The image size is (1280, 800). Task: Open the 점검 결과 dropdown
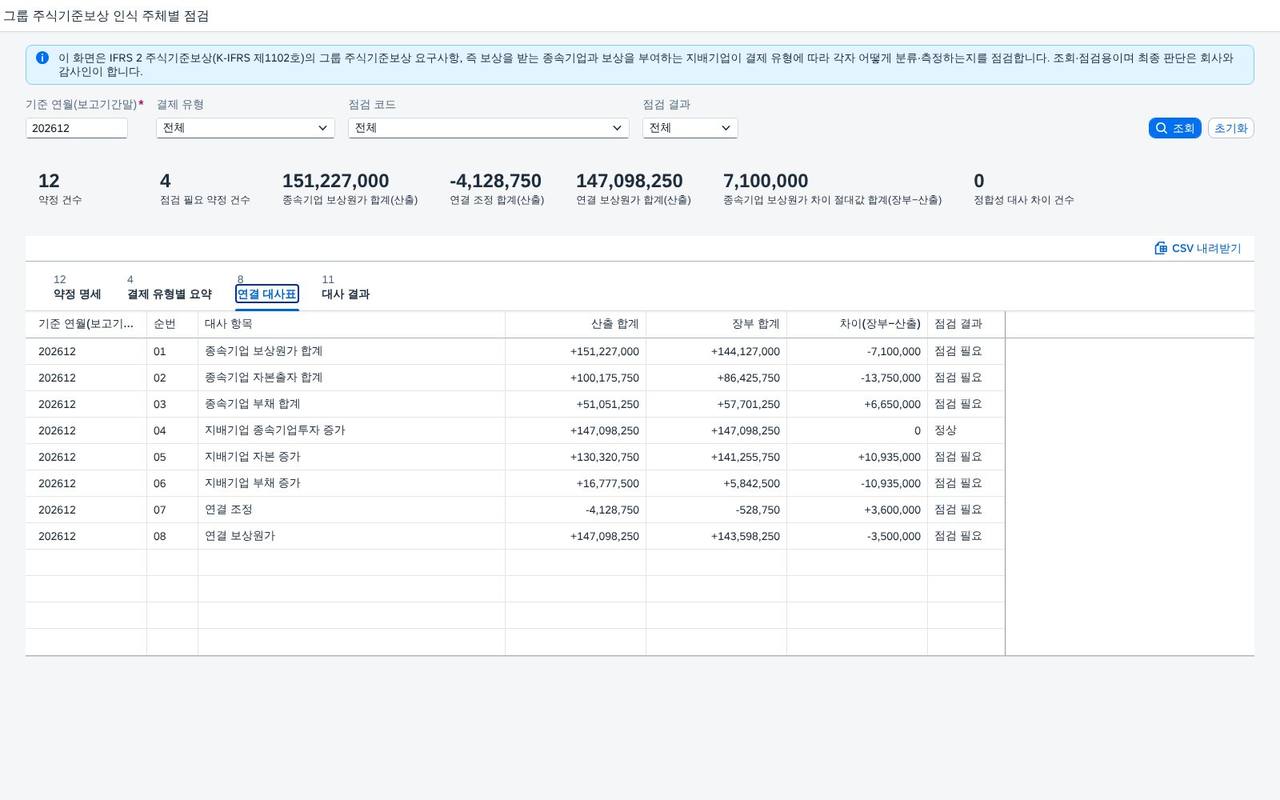(x=690, y=128)
